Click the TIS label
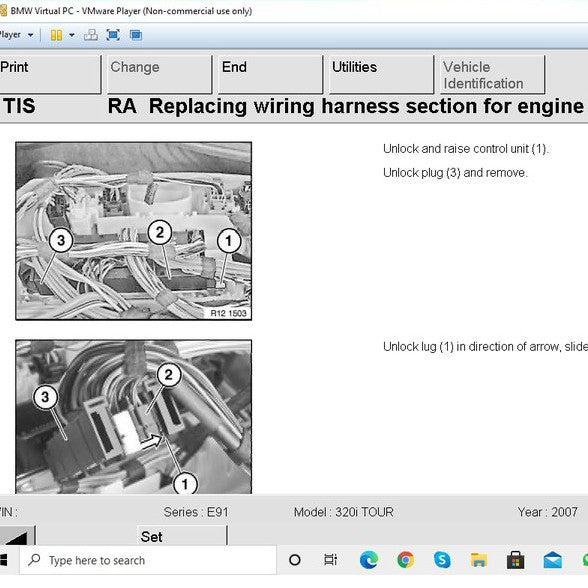 (20, 106)
